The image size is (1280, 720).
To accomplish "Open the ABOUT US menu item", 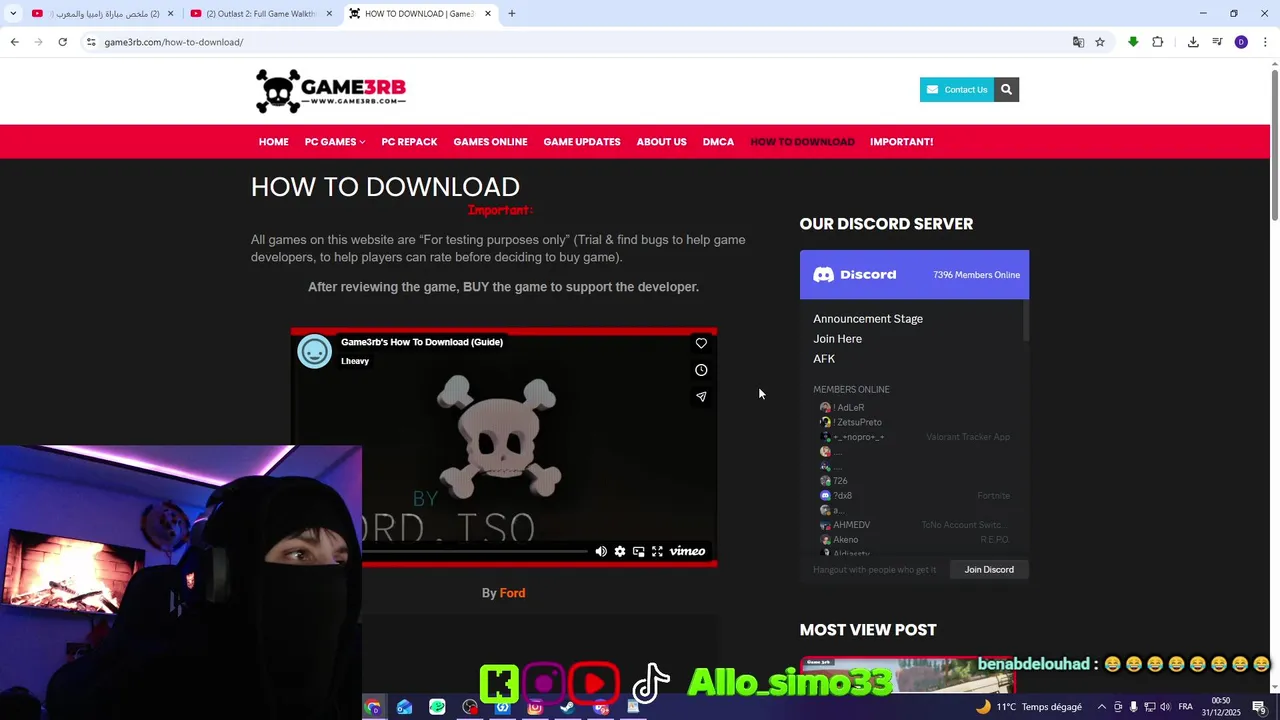I will (x=661, y=142).
